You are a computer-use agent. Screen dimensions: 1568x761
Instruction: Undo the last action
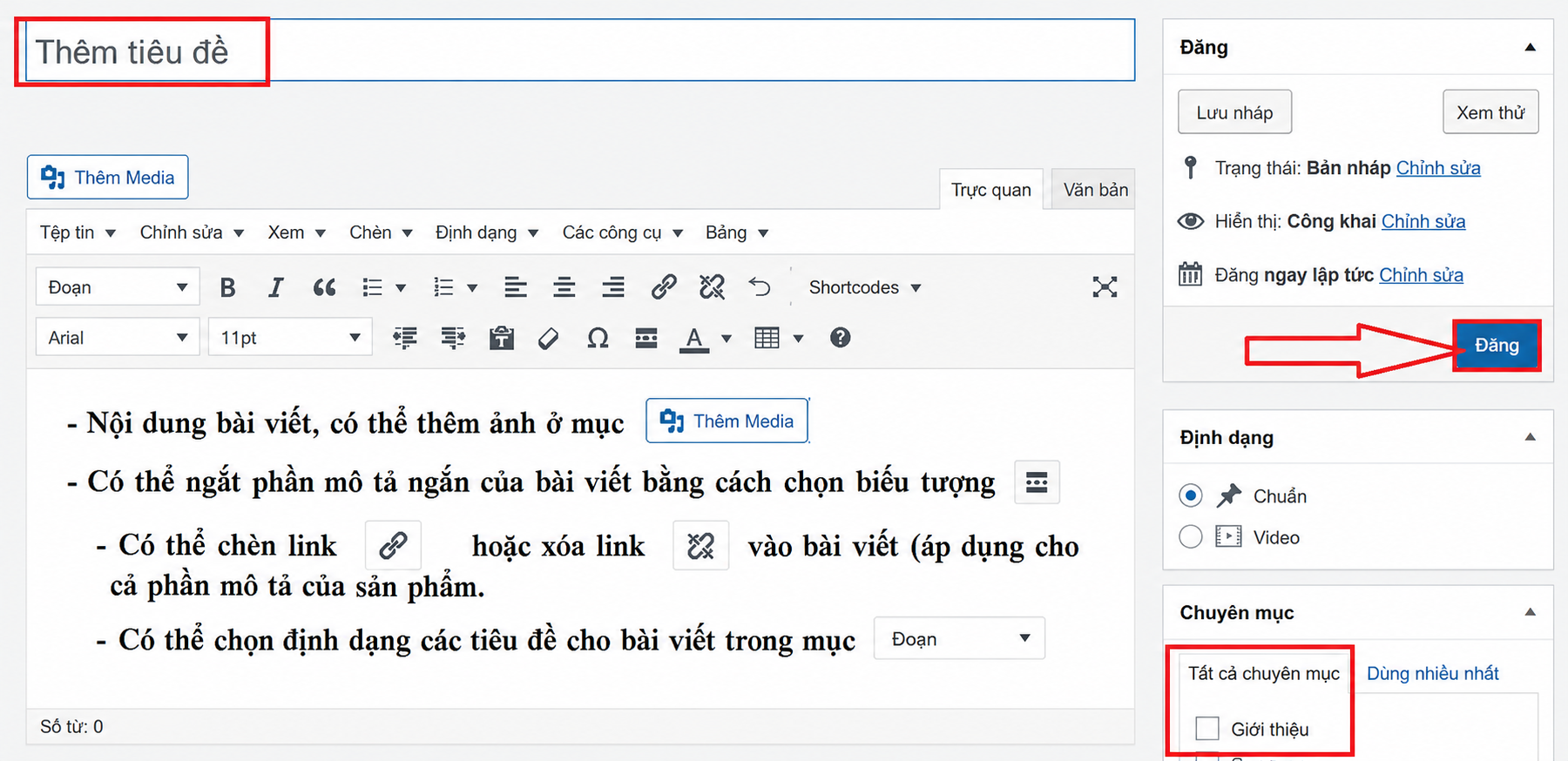[760, 286]
